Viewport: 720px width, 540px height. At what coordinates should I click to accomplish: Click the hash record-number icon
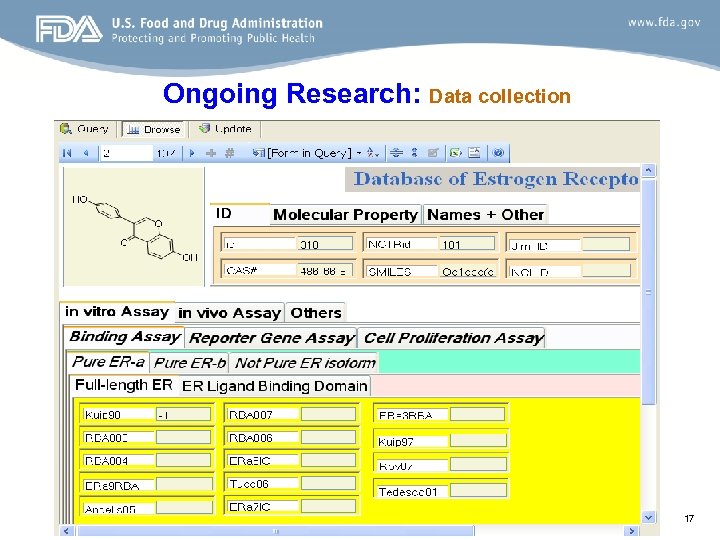tap(230, 153)
